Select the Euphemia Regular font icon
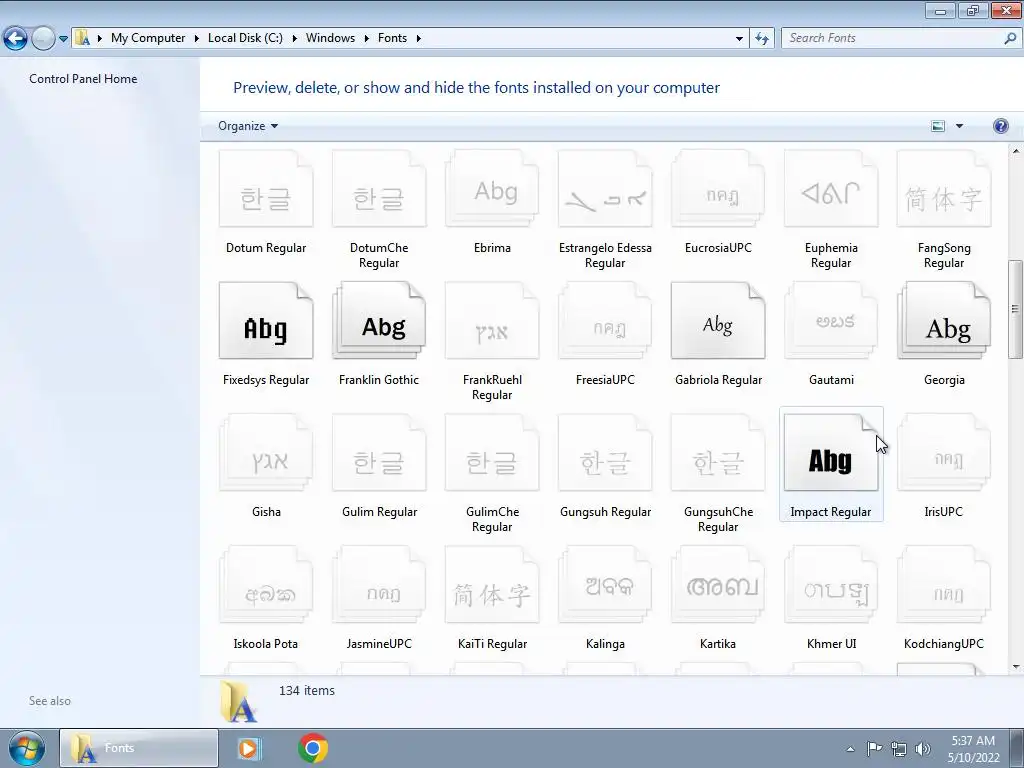Image resolution: width=1024 pixels, height=768 pixels. pyautogui.click(x=831, y=189)
